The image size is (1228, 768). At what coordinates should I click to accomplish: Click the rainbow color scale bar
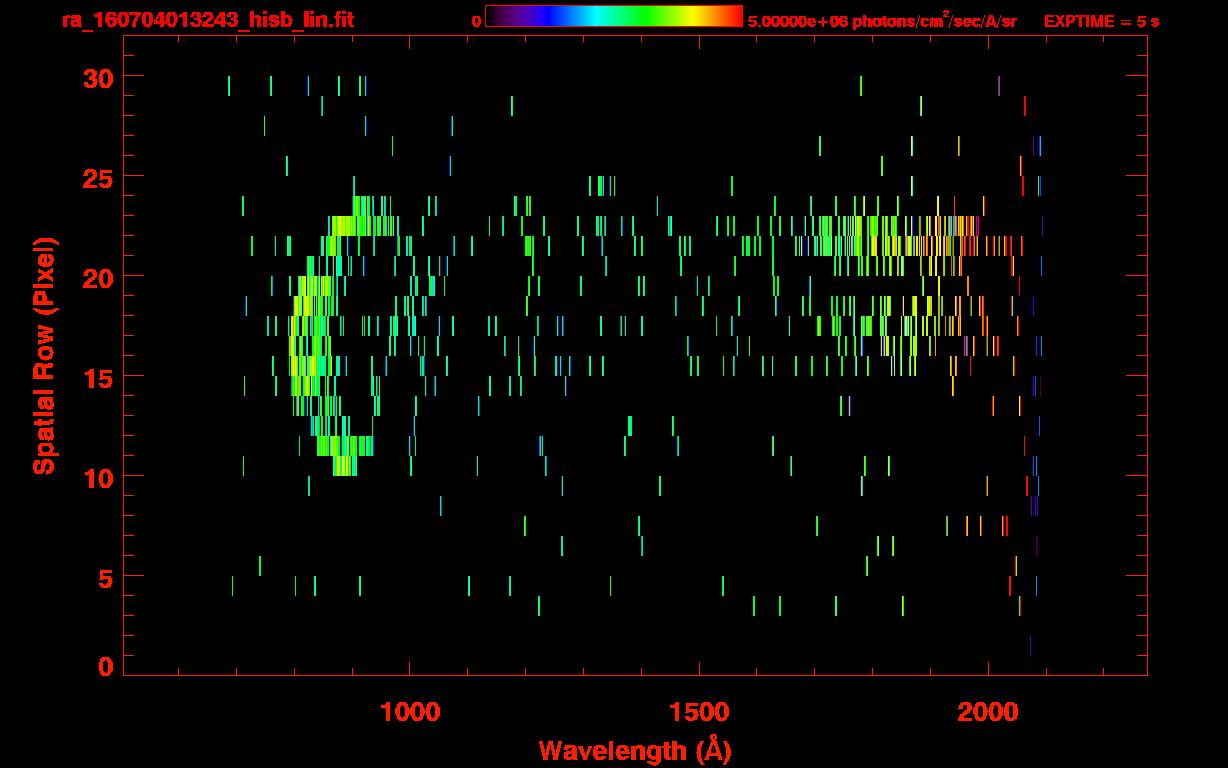pyautogui.click(x=614, y=16)
